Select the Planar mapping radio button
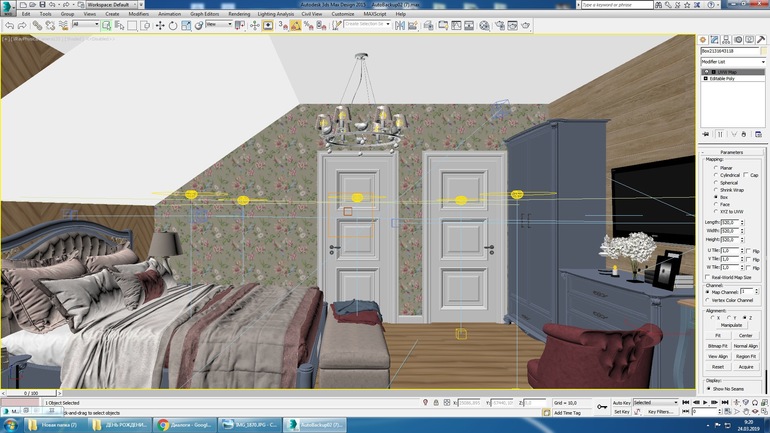Viewport: 770px width, 433px height. (x=716, y=167)
